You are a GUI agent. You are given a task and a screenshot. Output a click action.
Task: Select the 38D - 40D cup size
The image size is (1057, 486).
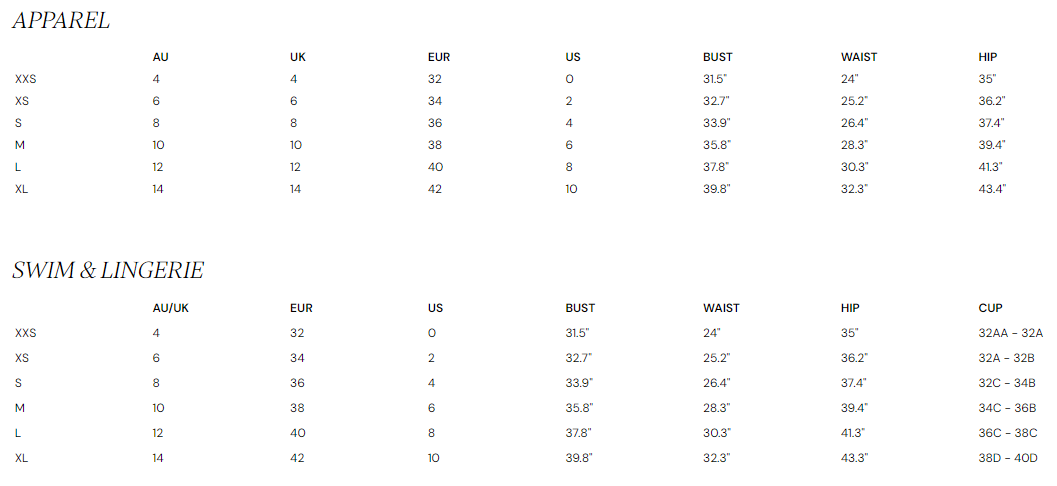[1008, 458]
